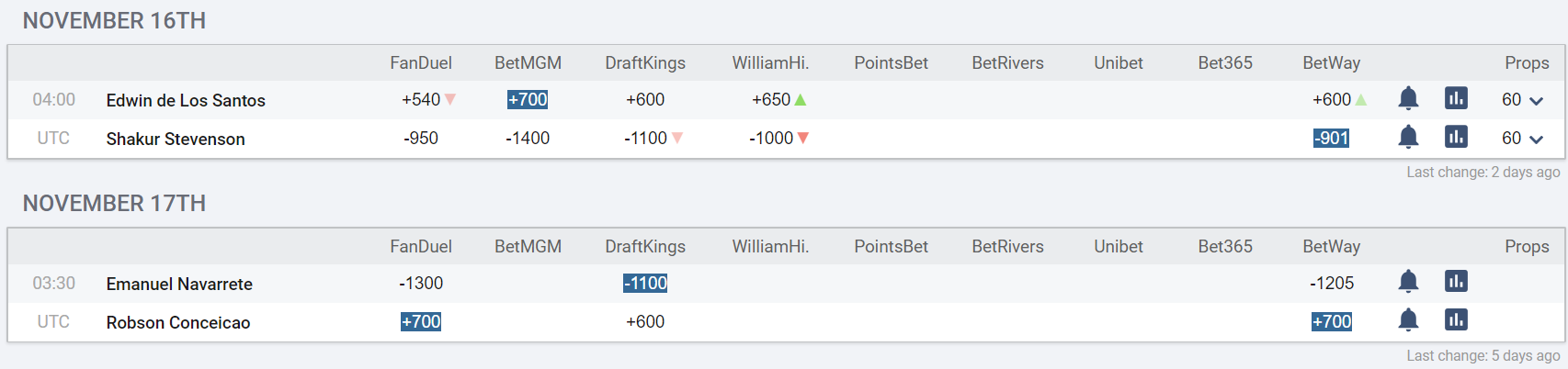
Task: Expand the 60 props for Shakur Stevenson
Action: pos(1523,139)
